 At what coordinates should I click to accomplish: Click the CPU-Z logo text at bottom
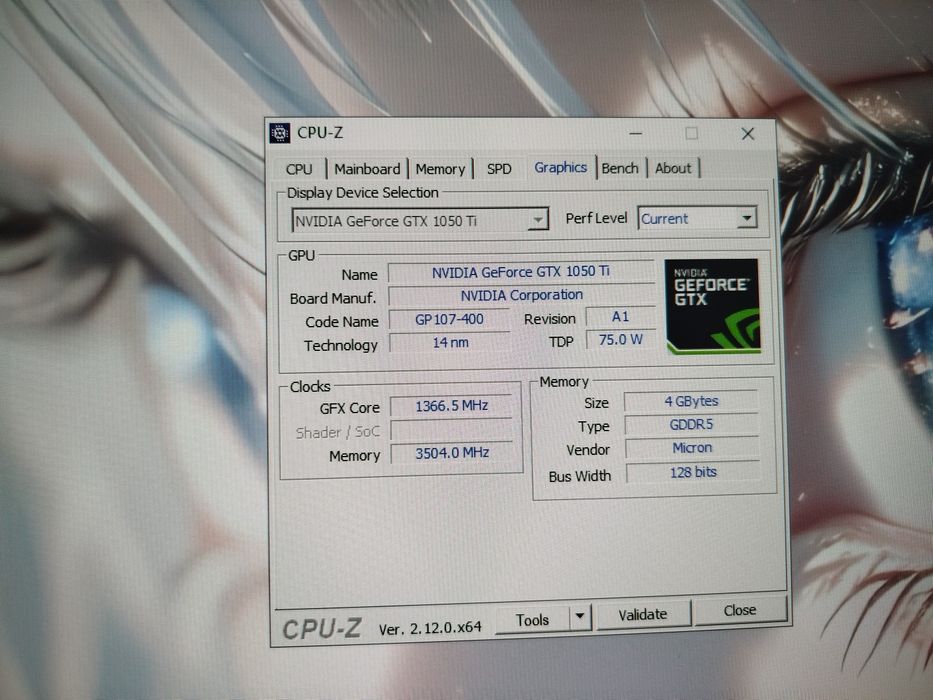click(322, 629)
